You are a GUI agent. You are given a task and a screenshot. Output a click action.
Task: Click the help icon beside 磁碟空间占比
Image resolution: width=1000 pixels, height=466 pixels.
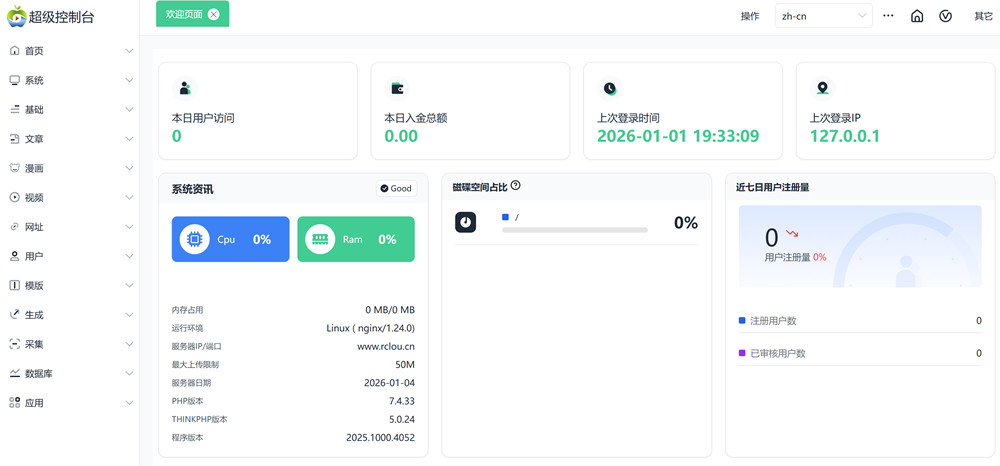tap(516, 186)
